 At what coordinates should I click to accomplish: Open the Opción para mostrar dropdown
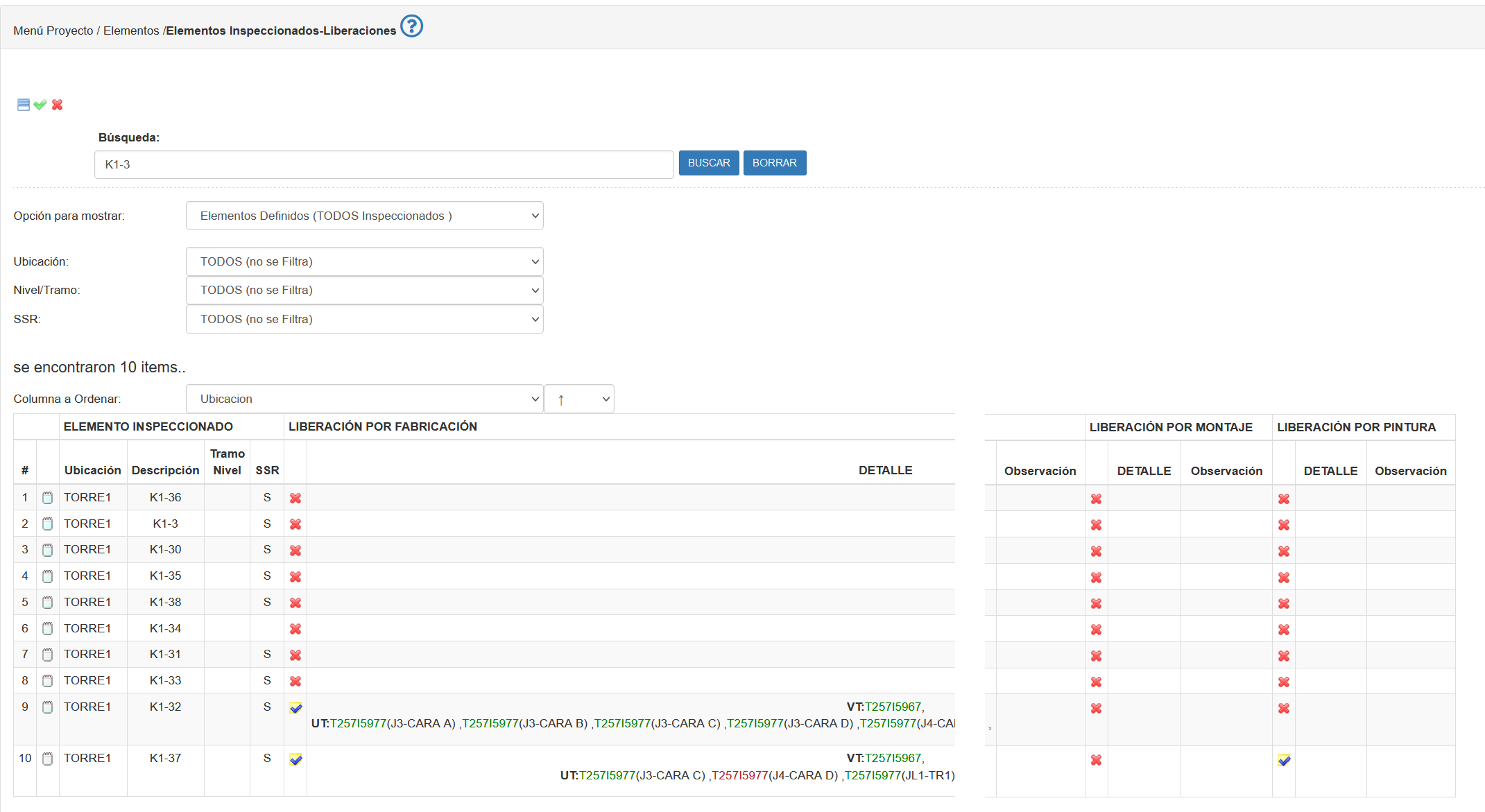point(364,216)
